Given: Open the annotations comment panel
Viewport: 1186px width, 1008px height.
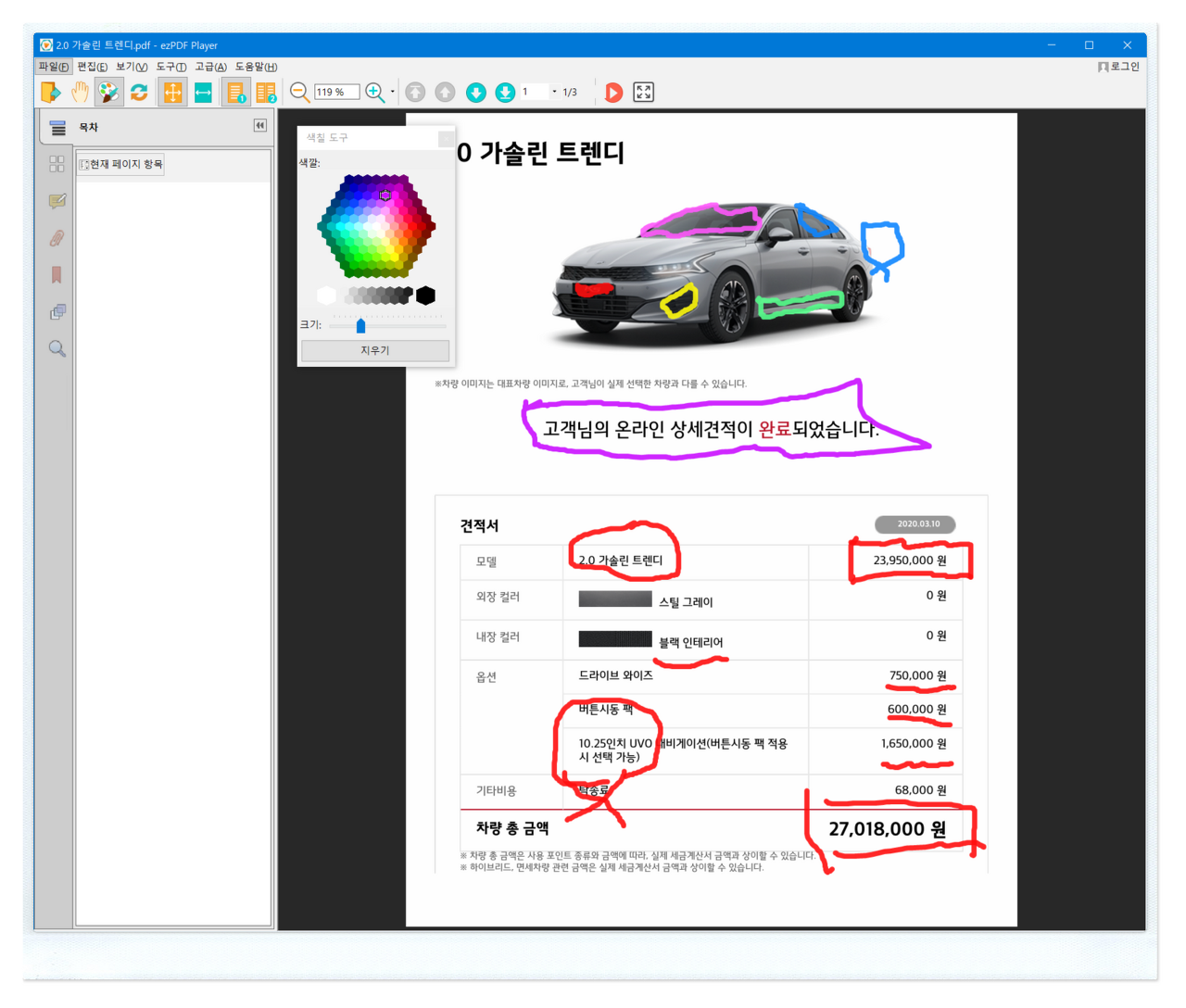Looking at the screenshot, I should coord(57,201).
